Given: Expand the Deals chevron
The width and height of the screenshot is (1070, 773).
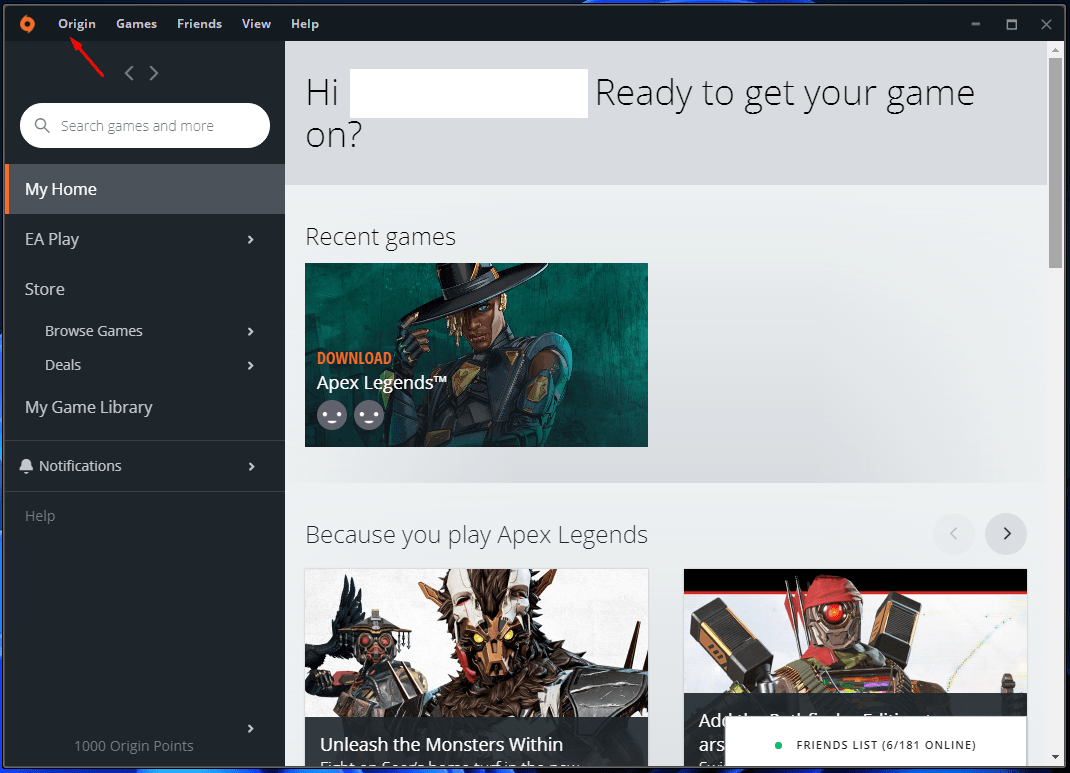Looking at the screenshot, I should [x=250, y=366].
